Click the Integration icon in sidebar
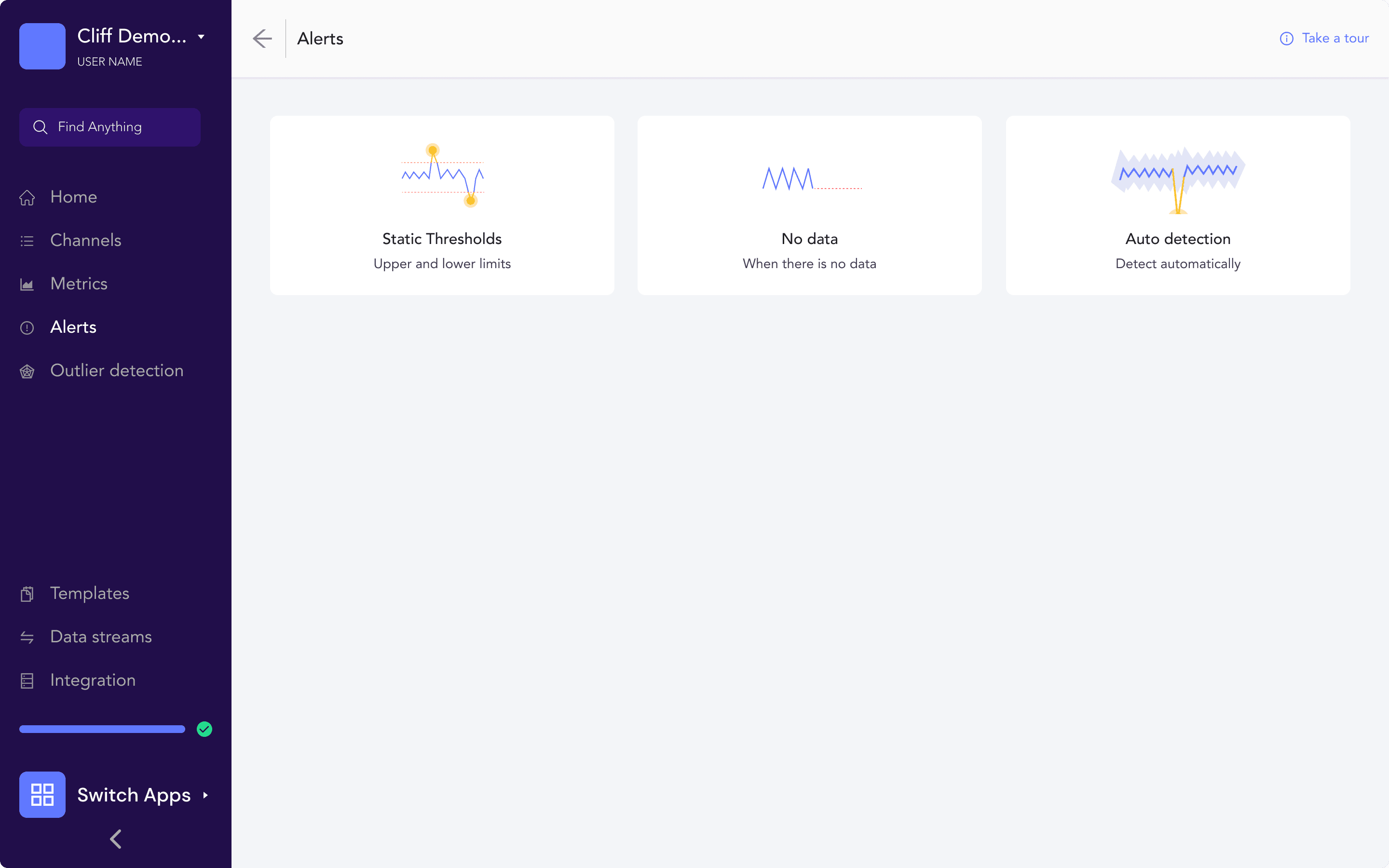Viewport: 1389px width, 868px height. [x=27, y=681]
